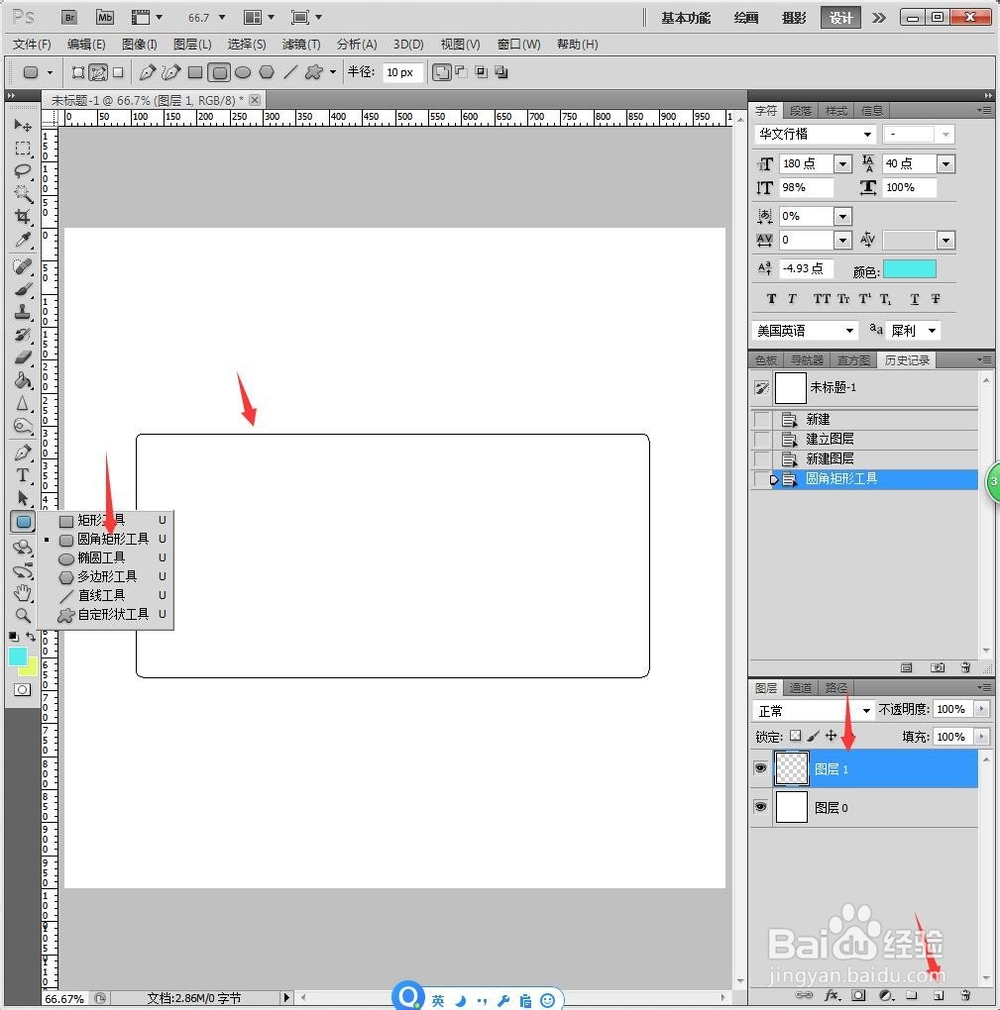Hide 图层 0 visibility eye
Image resolution: width=1000 pixels, height=1010 pixels.
point(760,806)
